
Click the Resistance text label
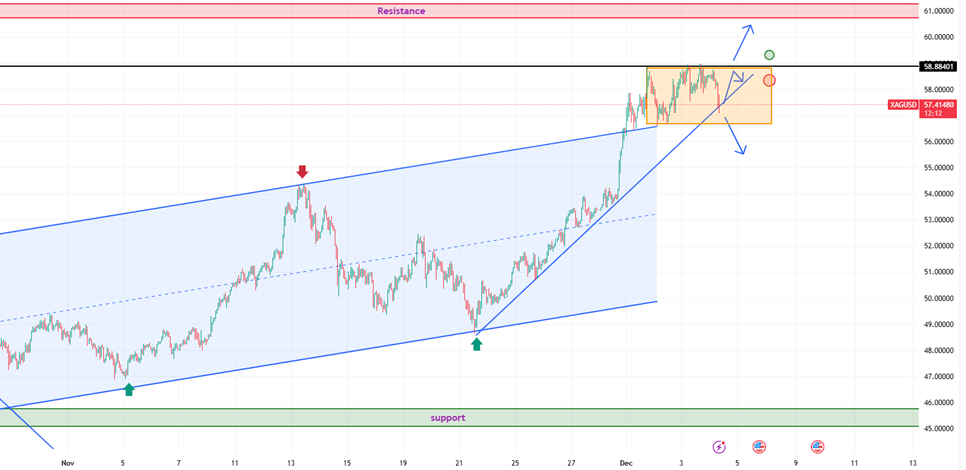(401, 11)
